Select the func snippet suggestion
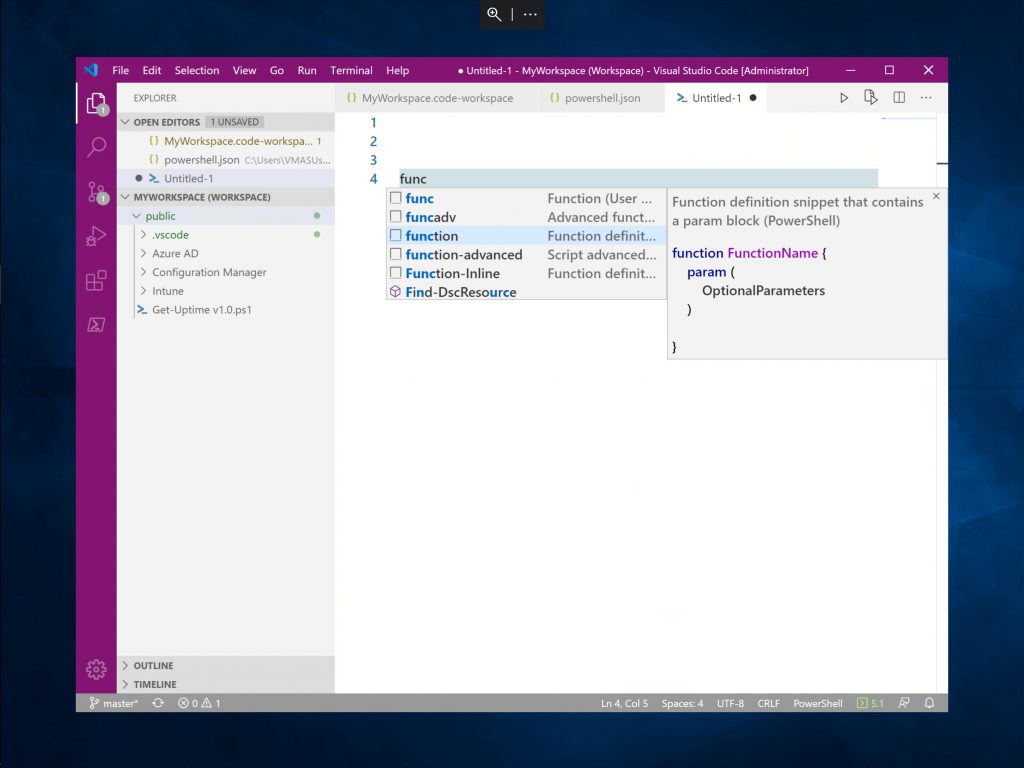The height and width of the screenshot is (768, 1024). (x=526, y=198)
